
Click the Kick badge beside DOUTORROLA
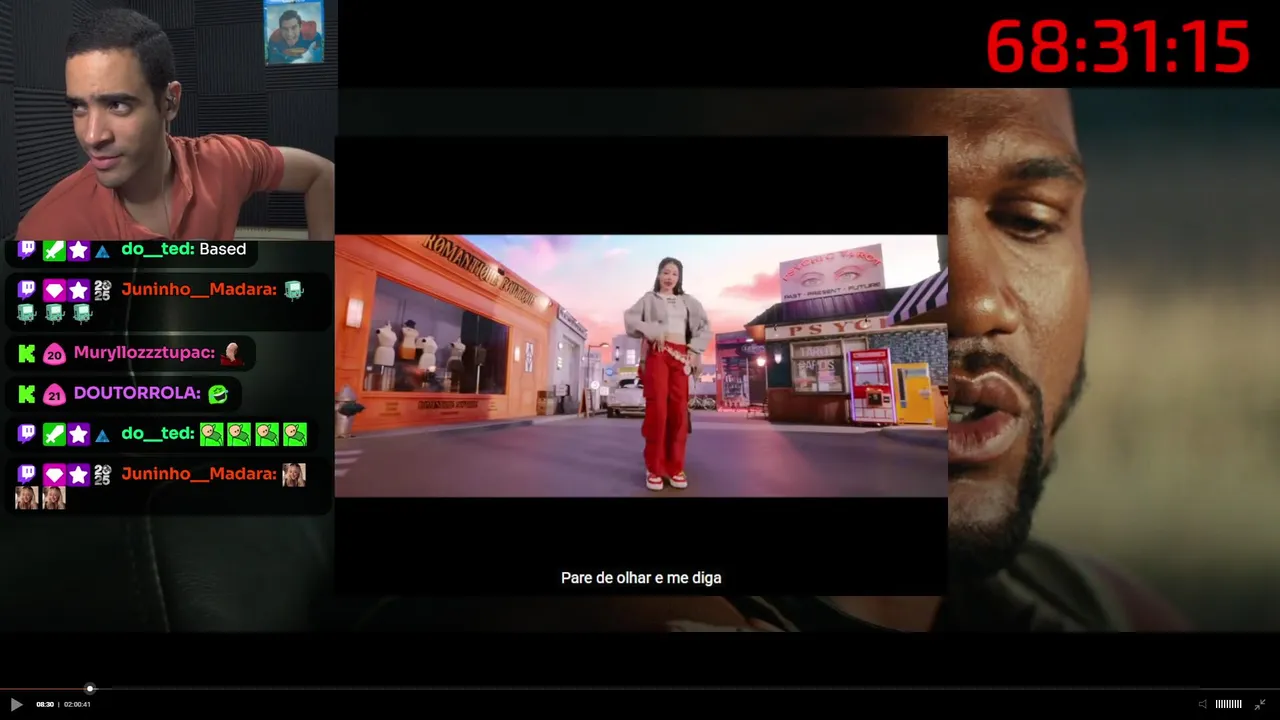(x=27, y=394)
